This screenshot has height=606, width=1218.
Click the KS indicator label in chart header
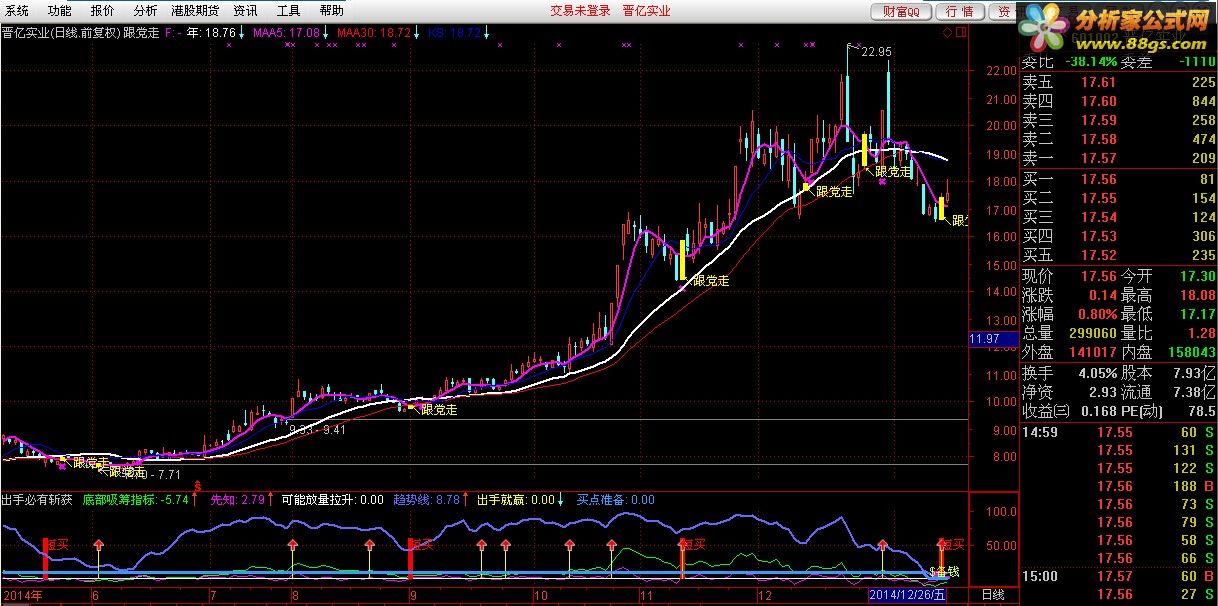click(455, 32)
